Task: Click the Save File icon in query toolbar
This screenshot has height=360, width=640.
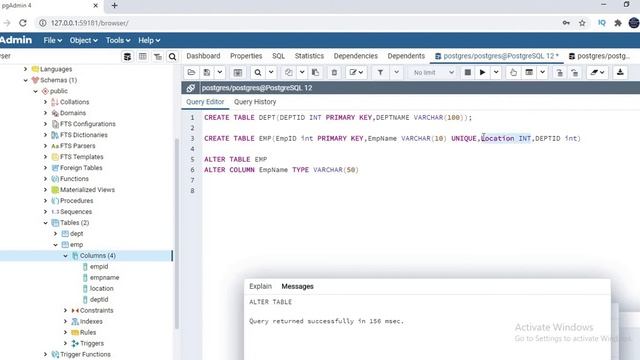Action: pyautogui.click(x=207, y=73)
